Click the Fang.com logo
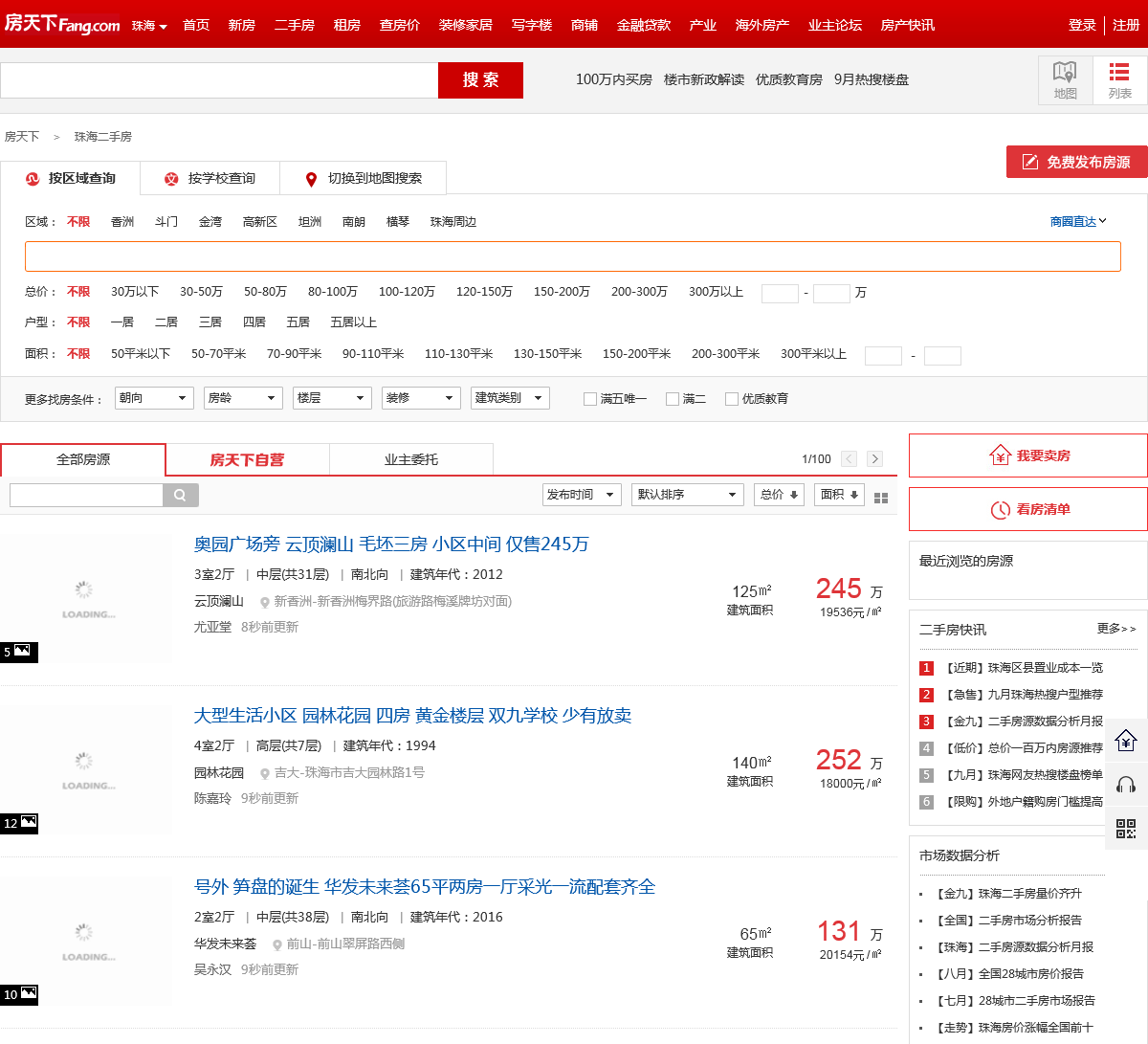 pos(62,24)
